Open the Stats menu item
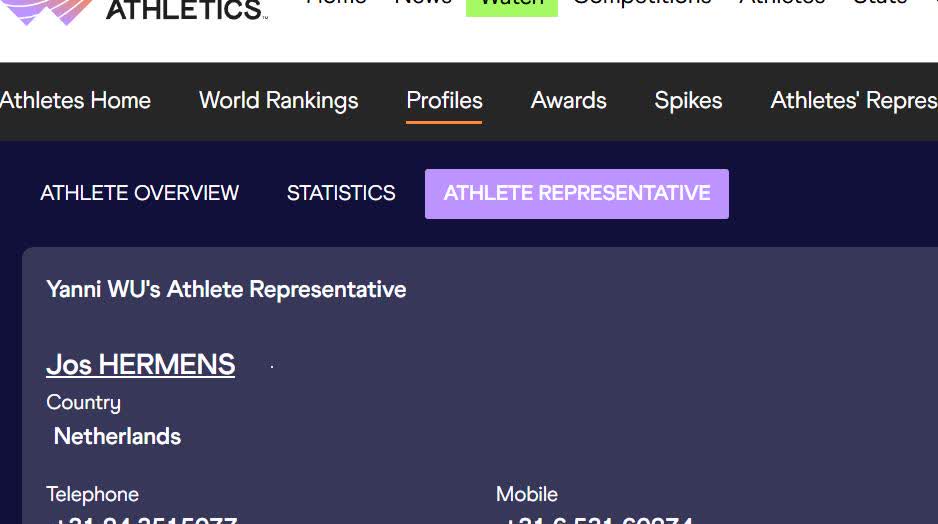 click(880, 4)
